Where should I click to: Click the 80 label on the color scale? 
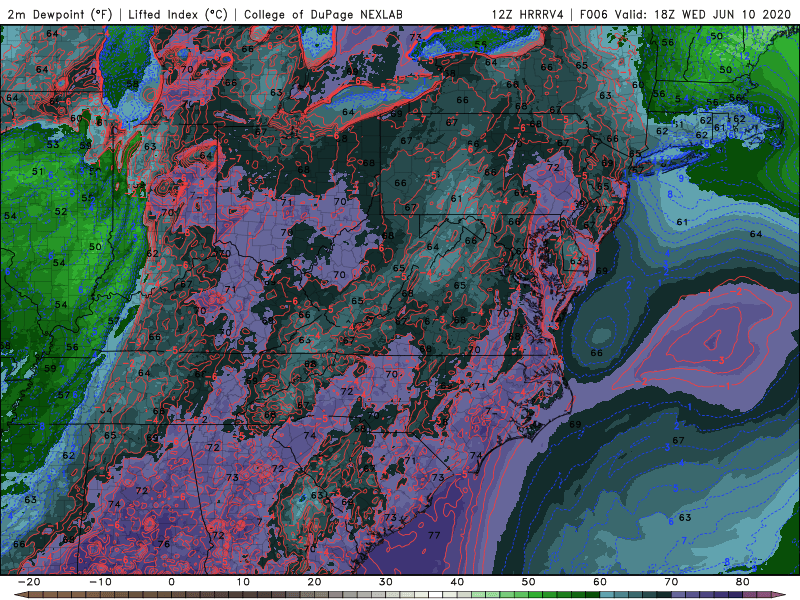coord(743,582)
